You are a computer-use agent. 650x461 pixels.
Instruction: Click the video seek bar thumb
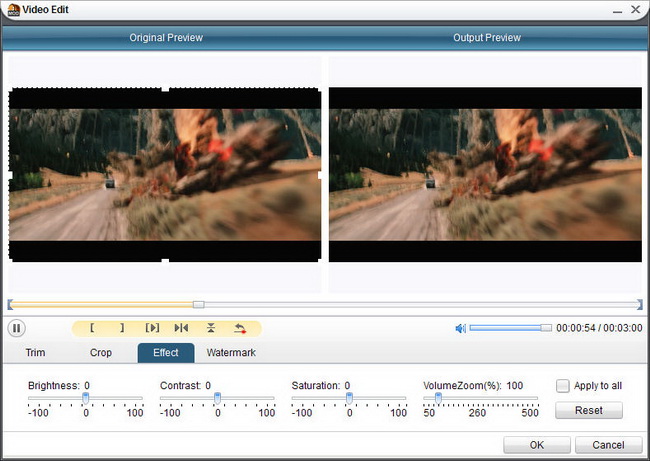[x=199, y=305]
